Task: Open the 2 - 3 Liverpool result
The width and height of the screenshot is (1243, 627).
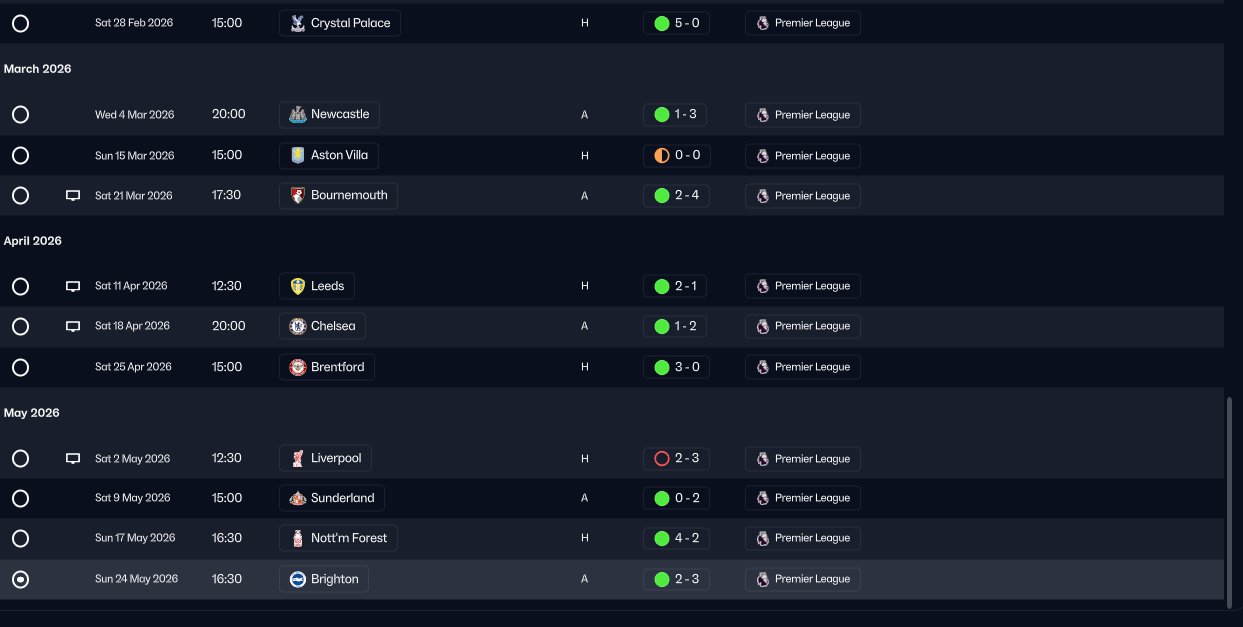Action: coord(676,459)
